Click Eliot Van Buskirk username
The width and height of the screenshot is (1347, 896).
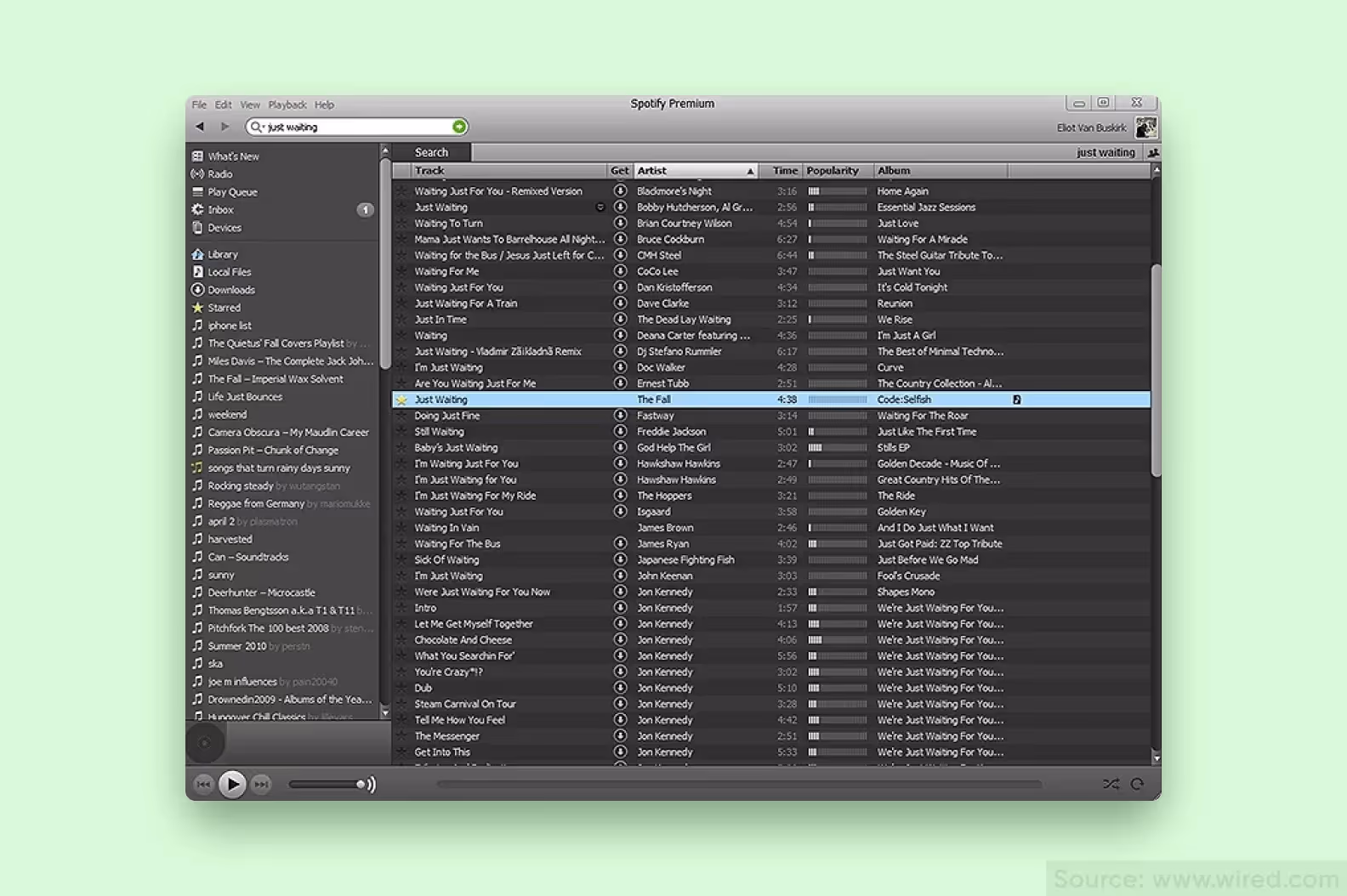tap(1091, 128)
